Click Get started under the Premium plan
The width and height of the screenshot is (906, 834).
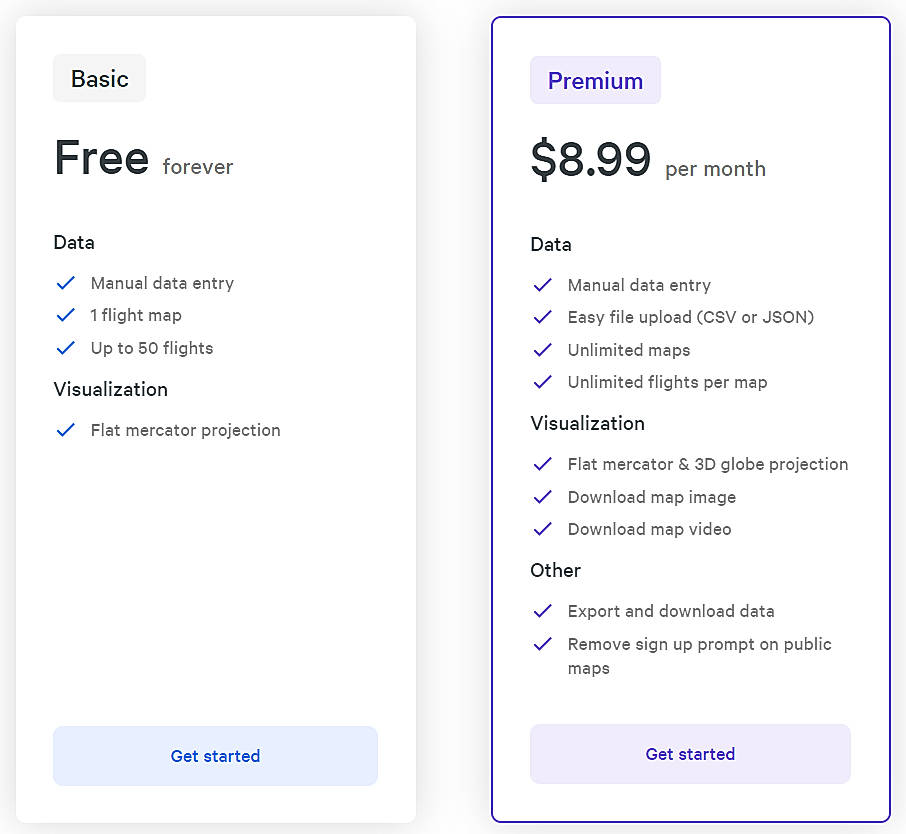tap(690, 753)
